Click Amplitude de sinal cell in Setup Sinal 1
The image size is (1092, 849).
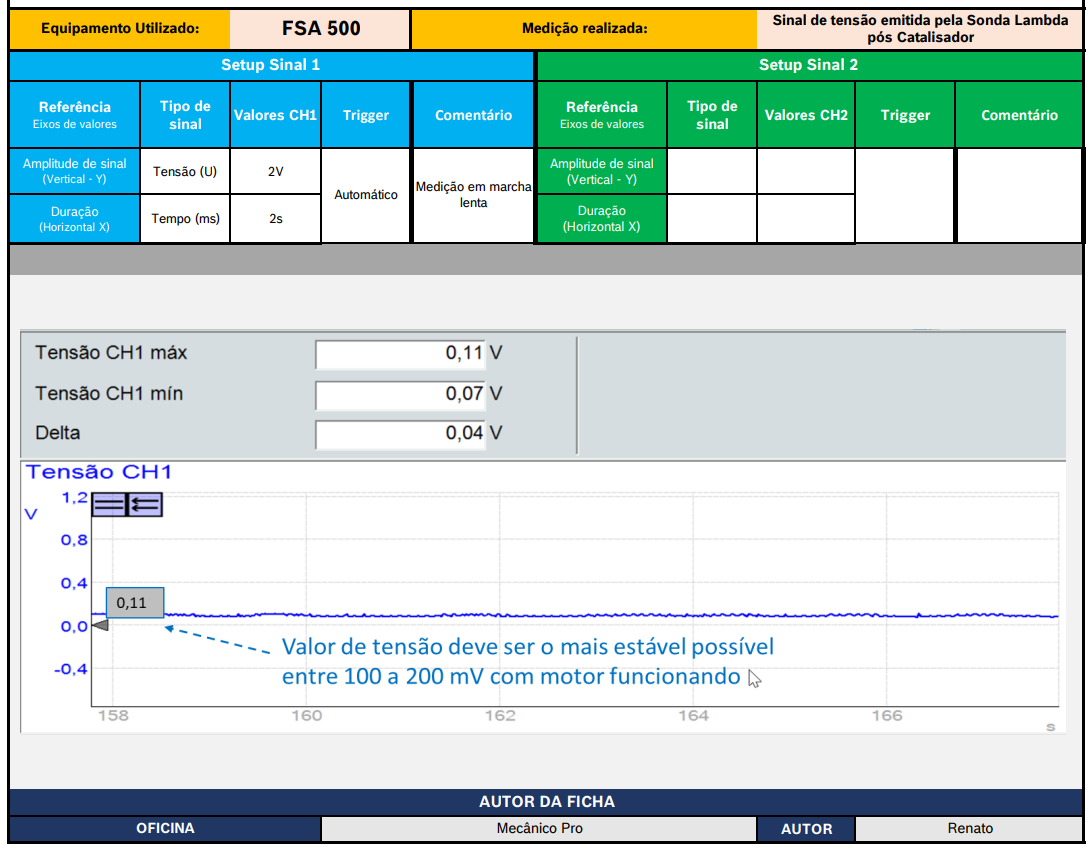(x=75, y=171)
